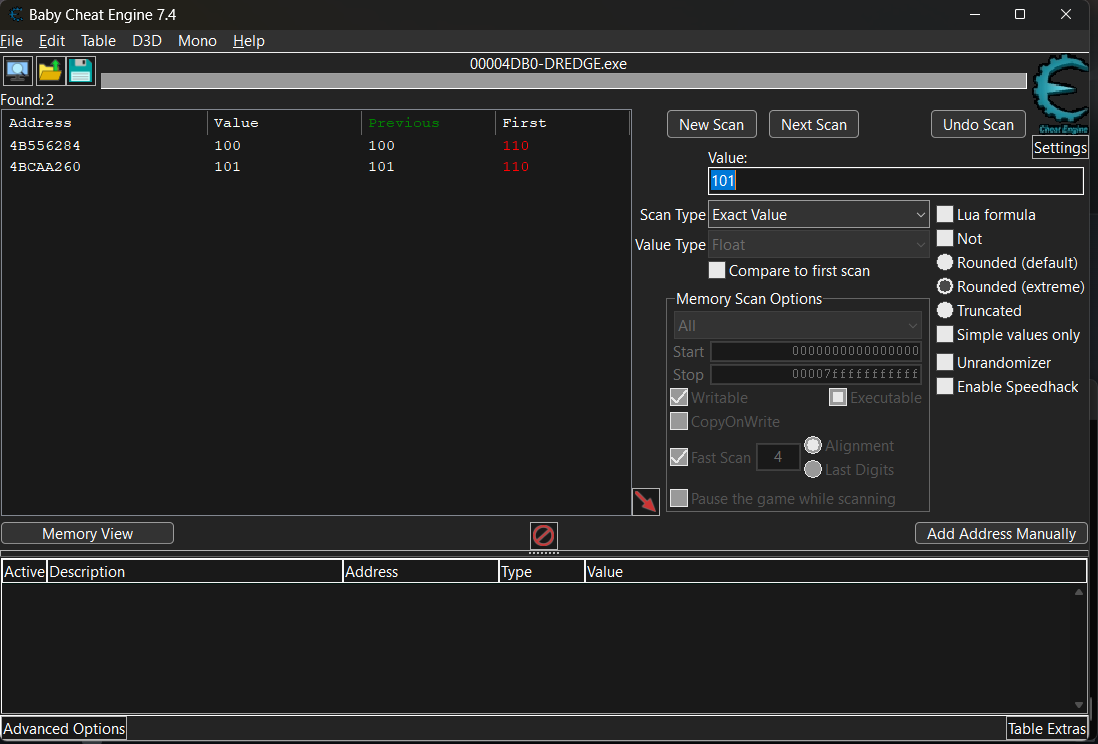
Task: Click the Type column header in address table
Action: tap(541, 572)
